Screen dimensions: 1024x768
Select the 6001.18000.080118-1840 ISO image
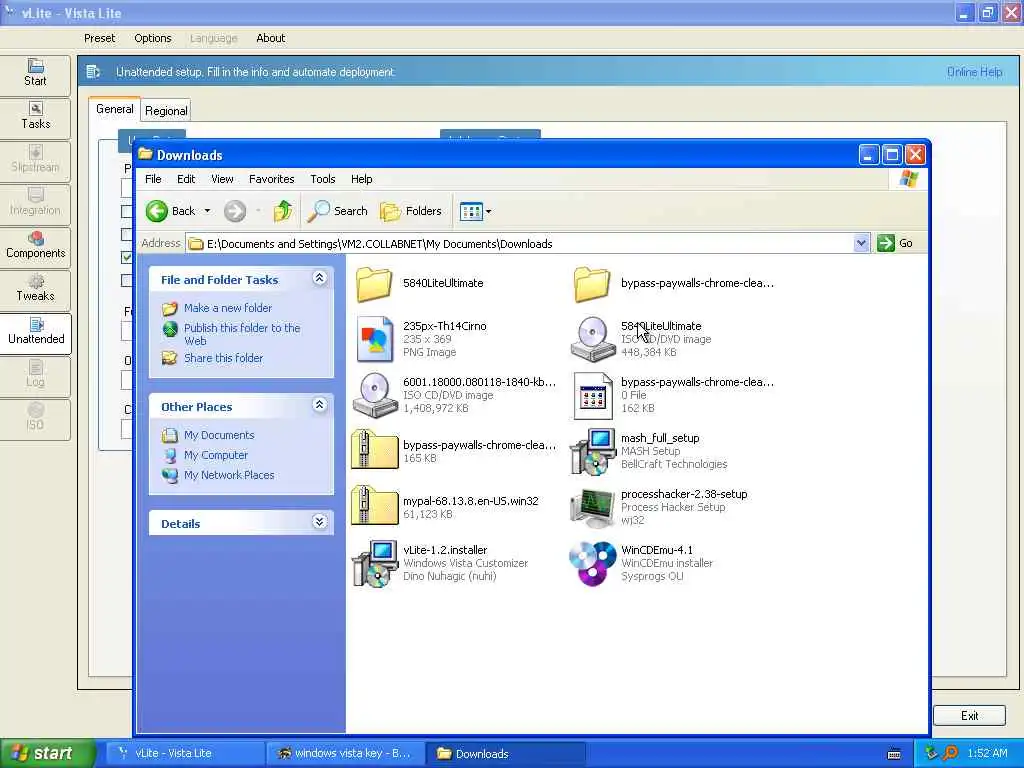click(x=375, y=394)
